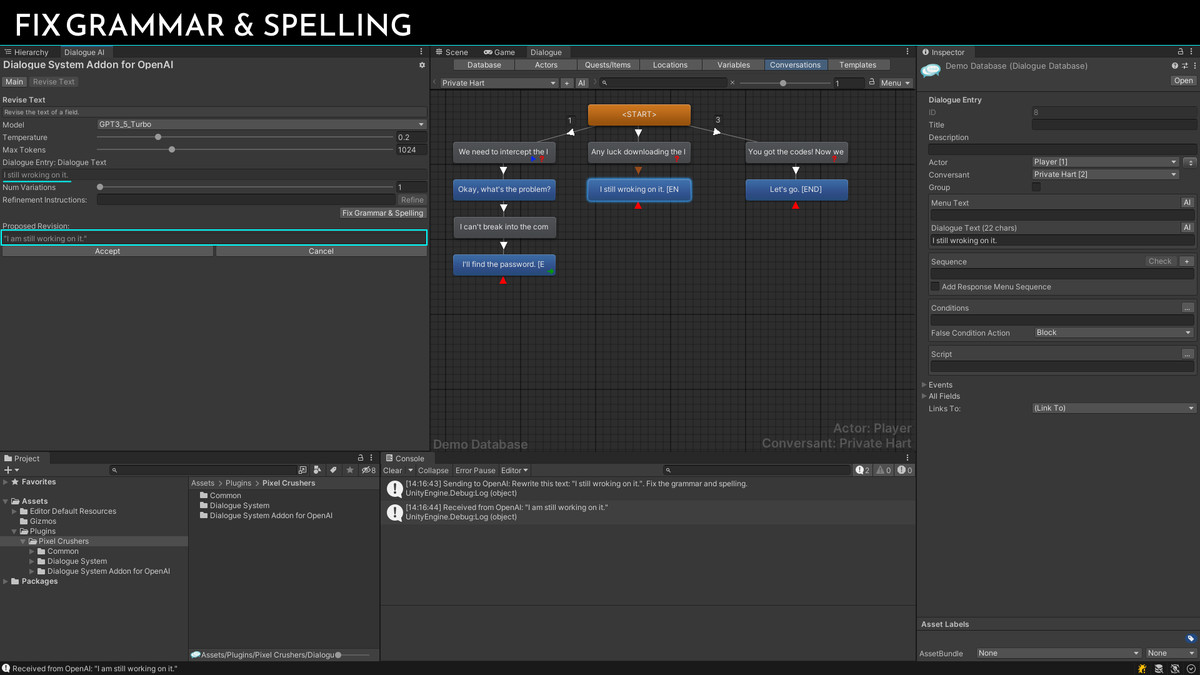Toggle the Inspector lock icon
The image size is (1200, 675).
pyautogui.click(x=1181, y=52)
